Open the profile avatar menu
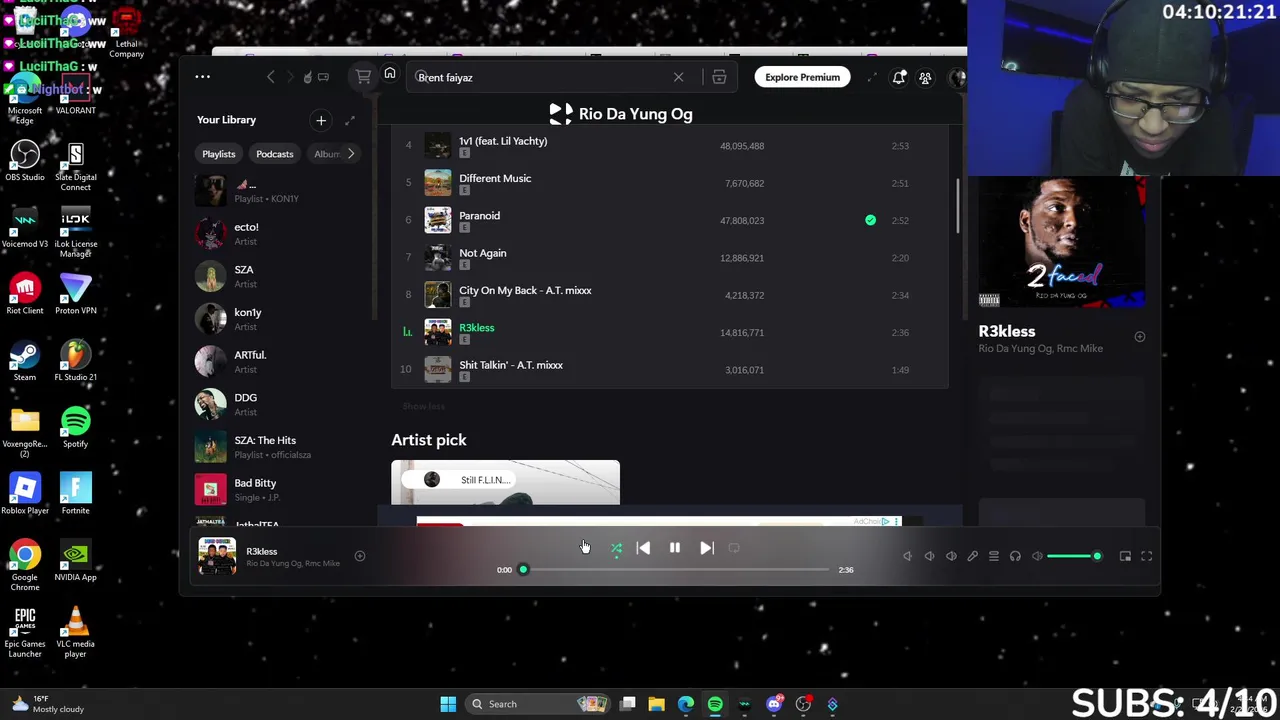The image size is (1280, 720). [957, 77]
